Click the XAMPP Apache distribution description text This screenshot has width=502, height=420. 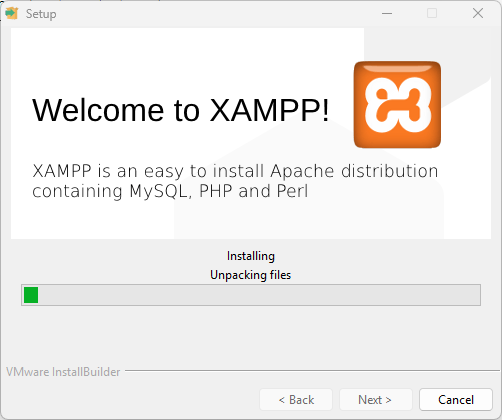pos(235,181)
